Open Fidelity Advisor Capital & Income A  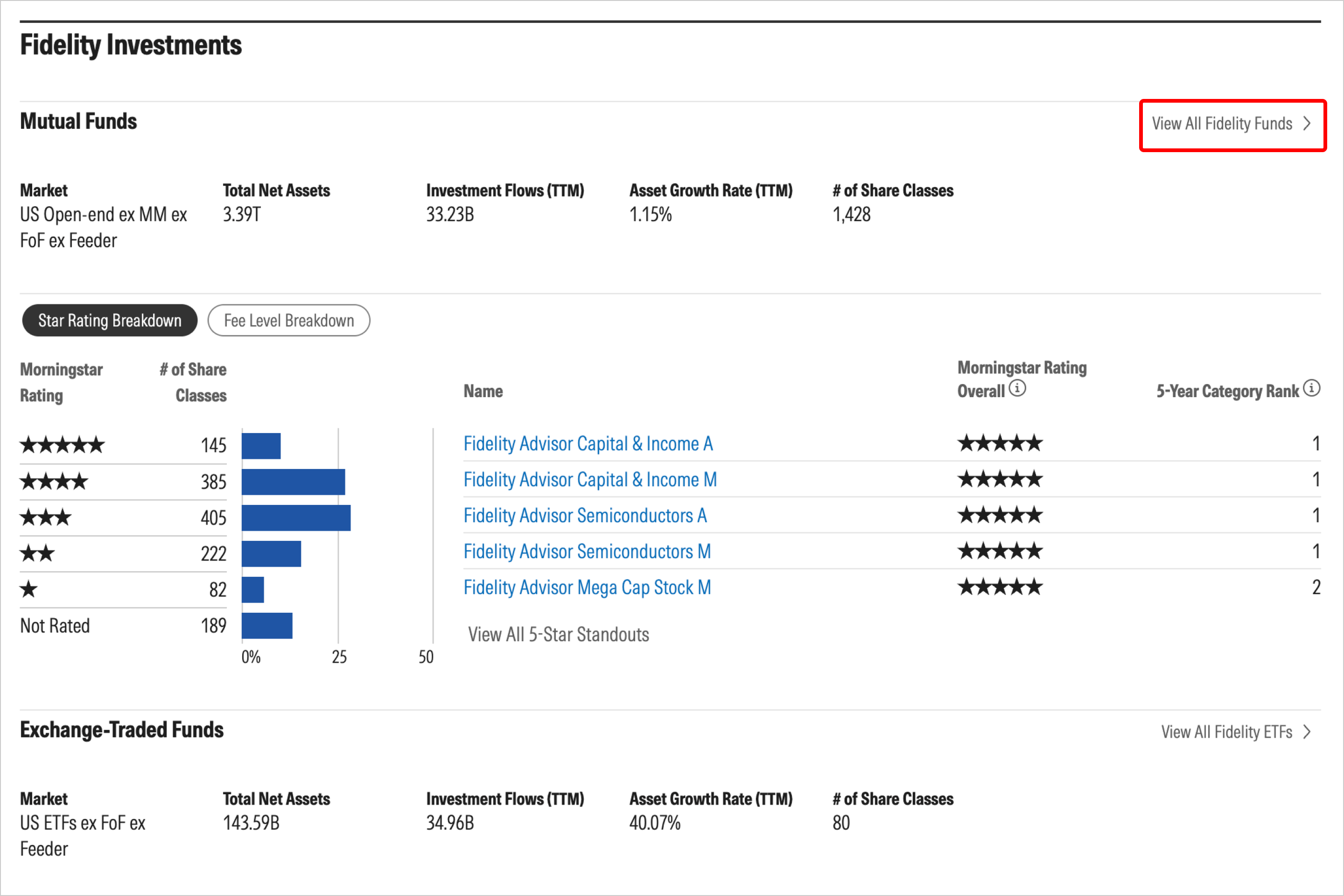coord(588,444)
